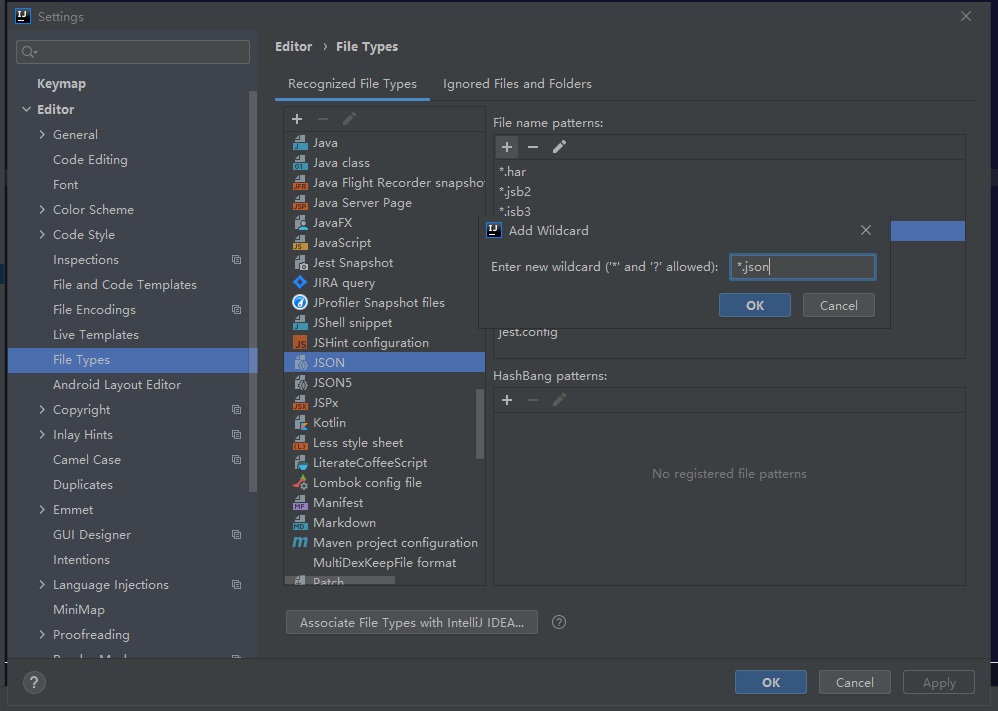
Task: Close the Add Wildcard dialog
Action: [x=866, y=230]
